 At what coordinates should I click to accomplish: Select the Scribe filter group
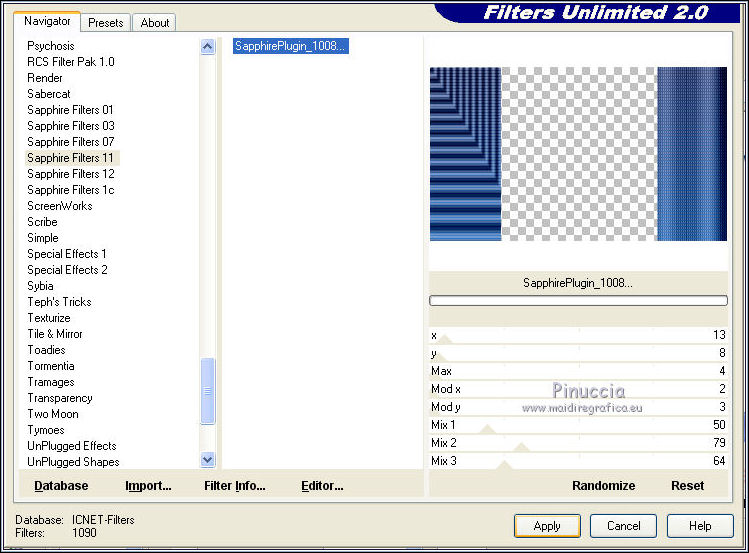click(42, 222)
